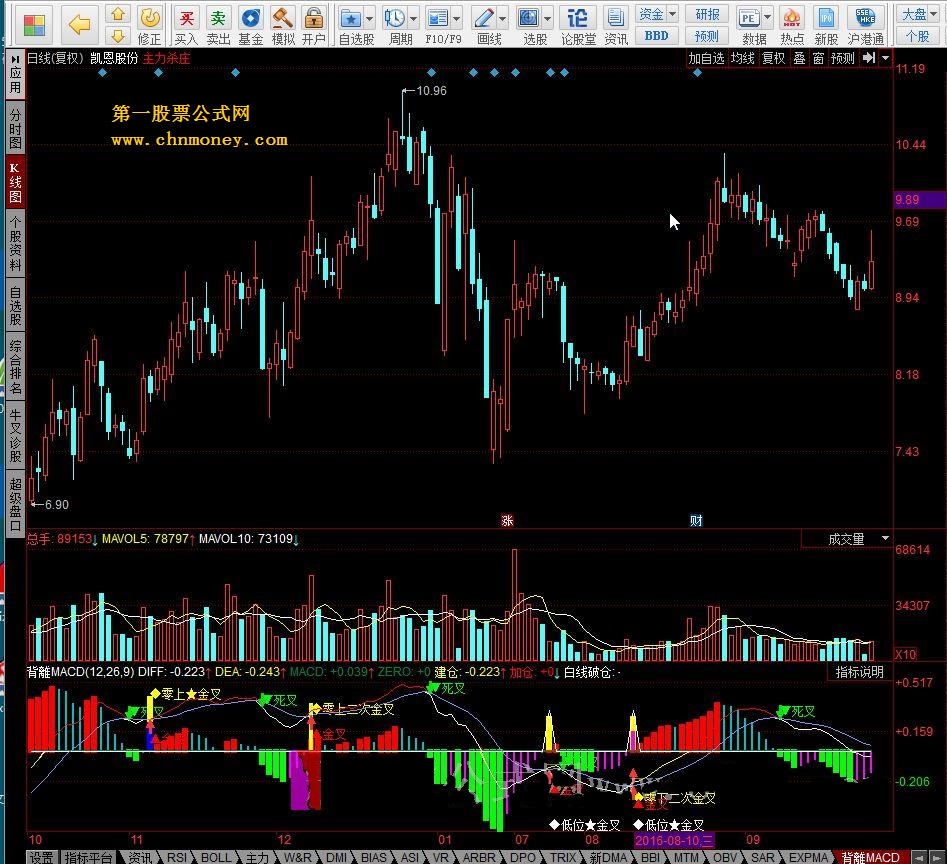Viewport: 947px width, 864px height.
Task: Click the up arrow page icon
Action: click(x=118, y=14)
